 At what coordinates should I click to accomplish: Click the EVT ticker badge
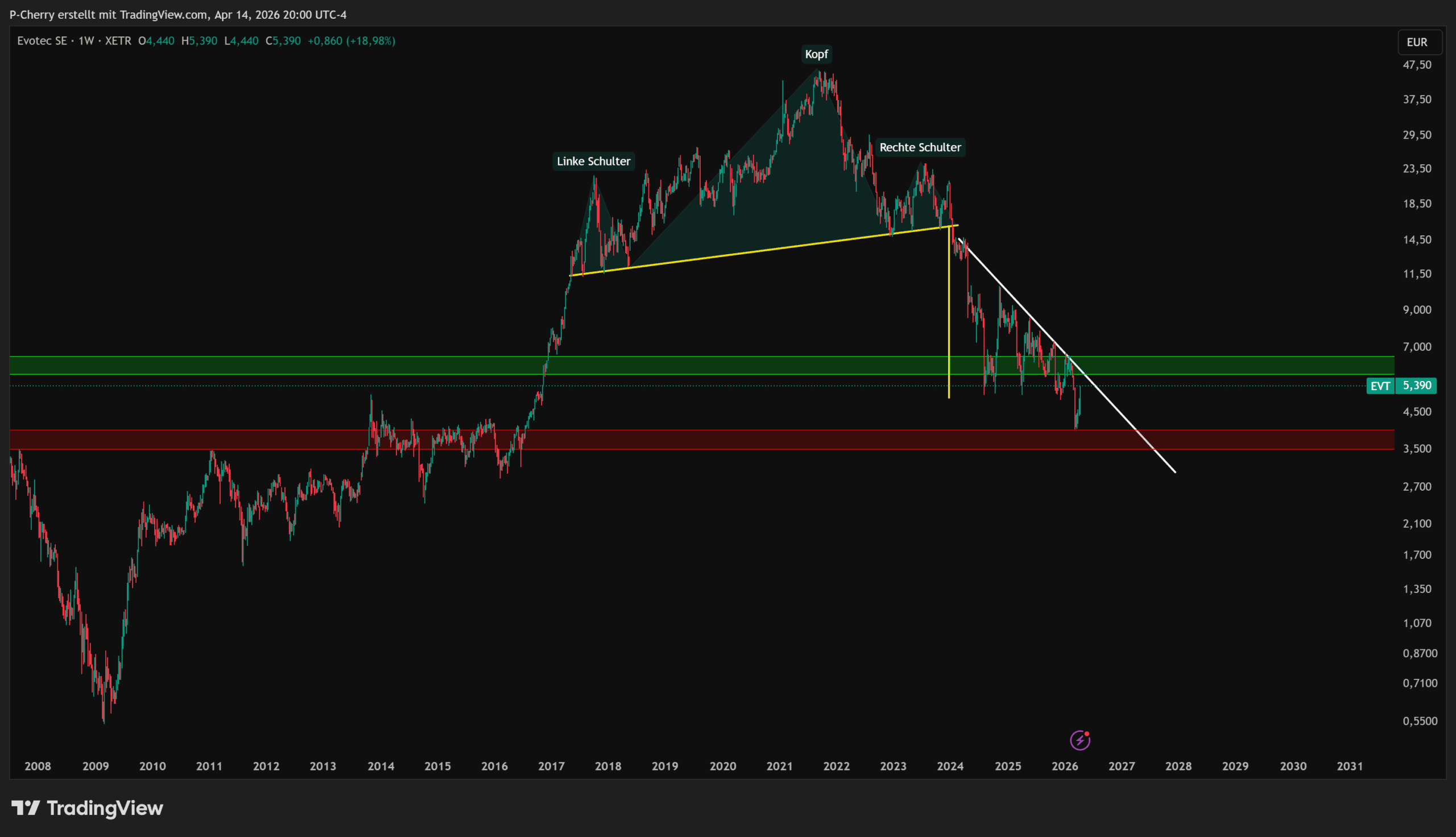coord(1380,386)
